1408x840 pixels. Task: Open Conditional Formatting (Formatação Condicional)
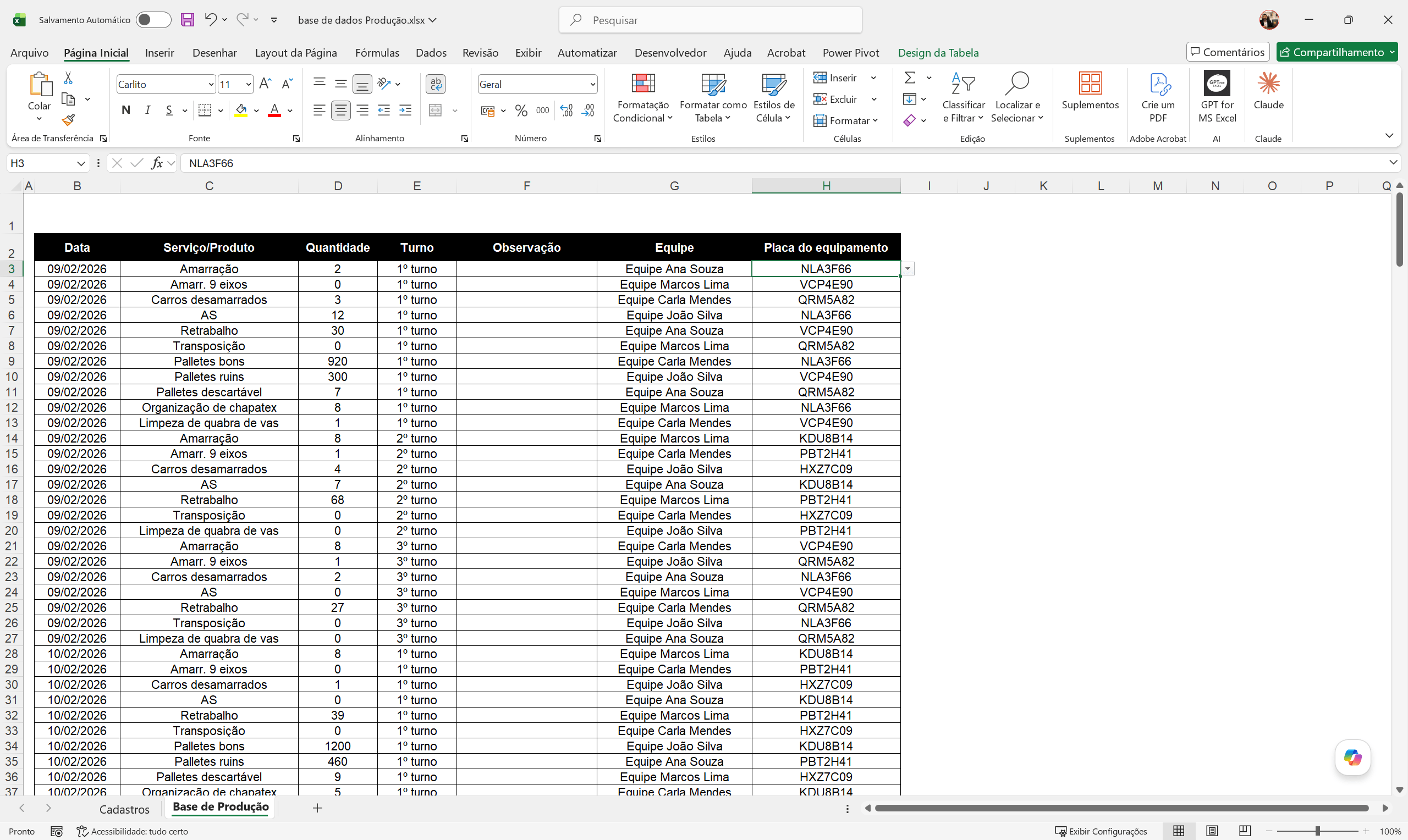(x=643, y=98)
